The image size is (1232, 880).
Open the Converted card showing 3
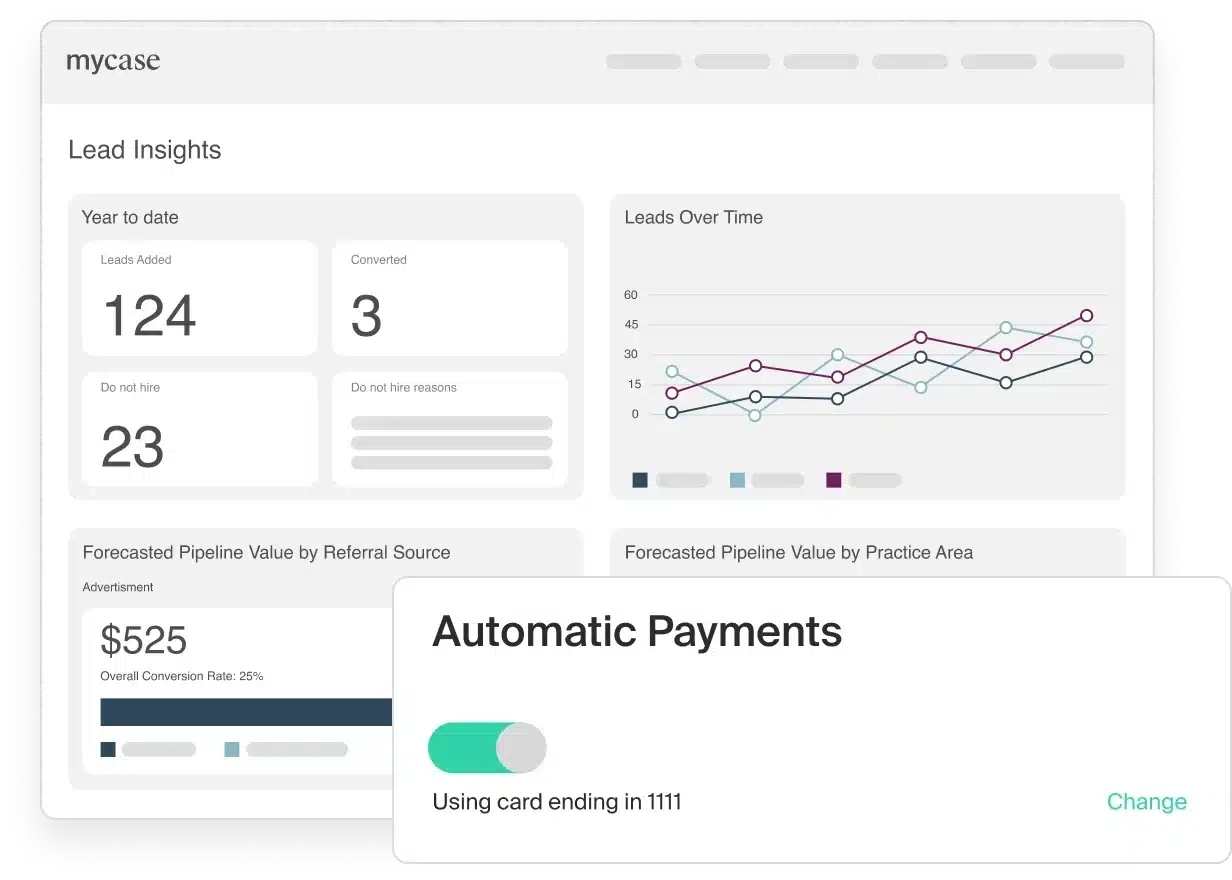449,298
